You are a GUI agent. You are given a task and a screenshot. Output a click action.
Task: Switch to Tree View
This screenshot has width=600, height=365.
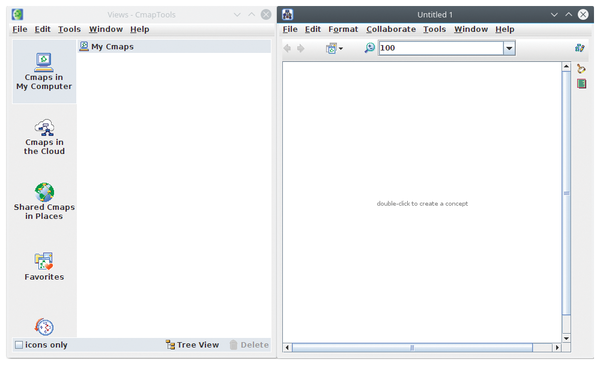click(x=192, y=345)
